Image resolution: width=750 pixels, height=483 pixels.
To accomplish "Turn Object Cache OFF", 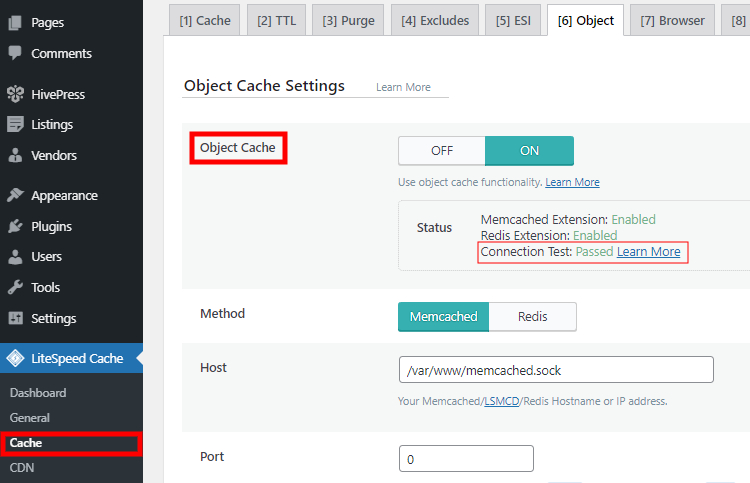I will tap(441, 151).
